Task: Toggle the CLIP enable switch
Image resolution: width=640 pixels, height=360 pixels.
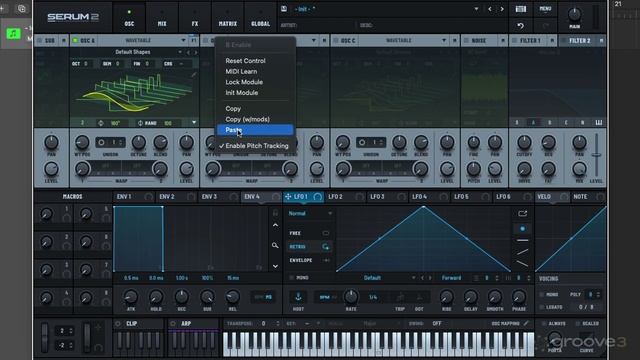Action: [118, 324]
